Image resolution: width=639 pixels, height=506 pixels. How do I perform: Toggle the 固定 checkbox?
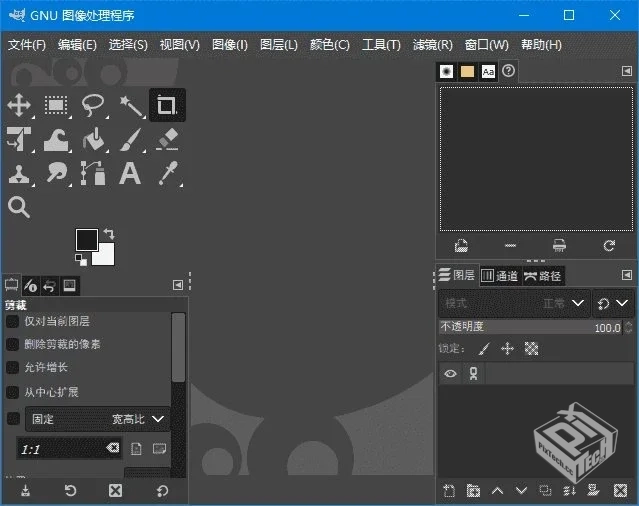tap(13, 418)
